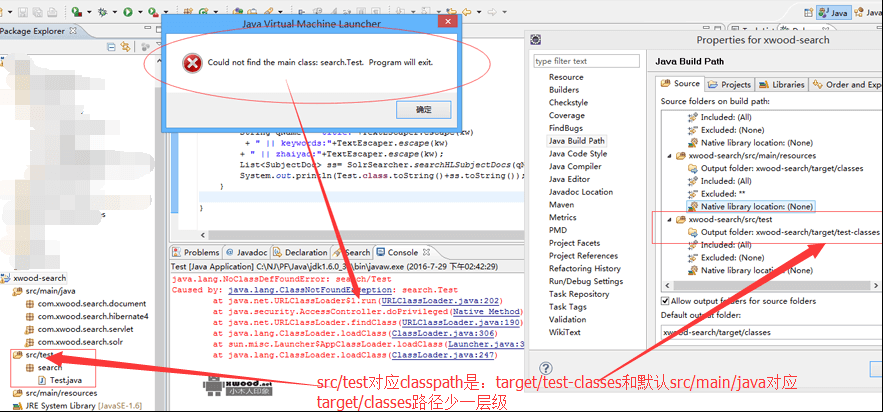Viewport: 883px width, 412px height.
Task: Toggle Allow output folders for source folders
Action: coord(665,301)
